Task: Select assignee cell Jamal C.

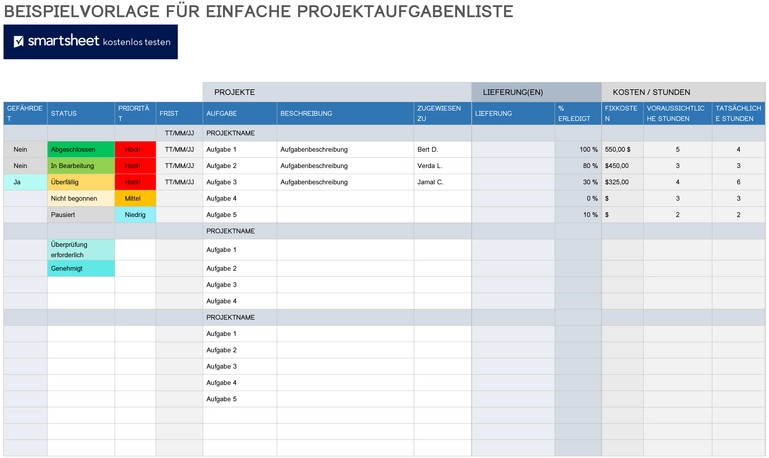Action: pyautogui.click(x=442, y=182)
